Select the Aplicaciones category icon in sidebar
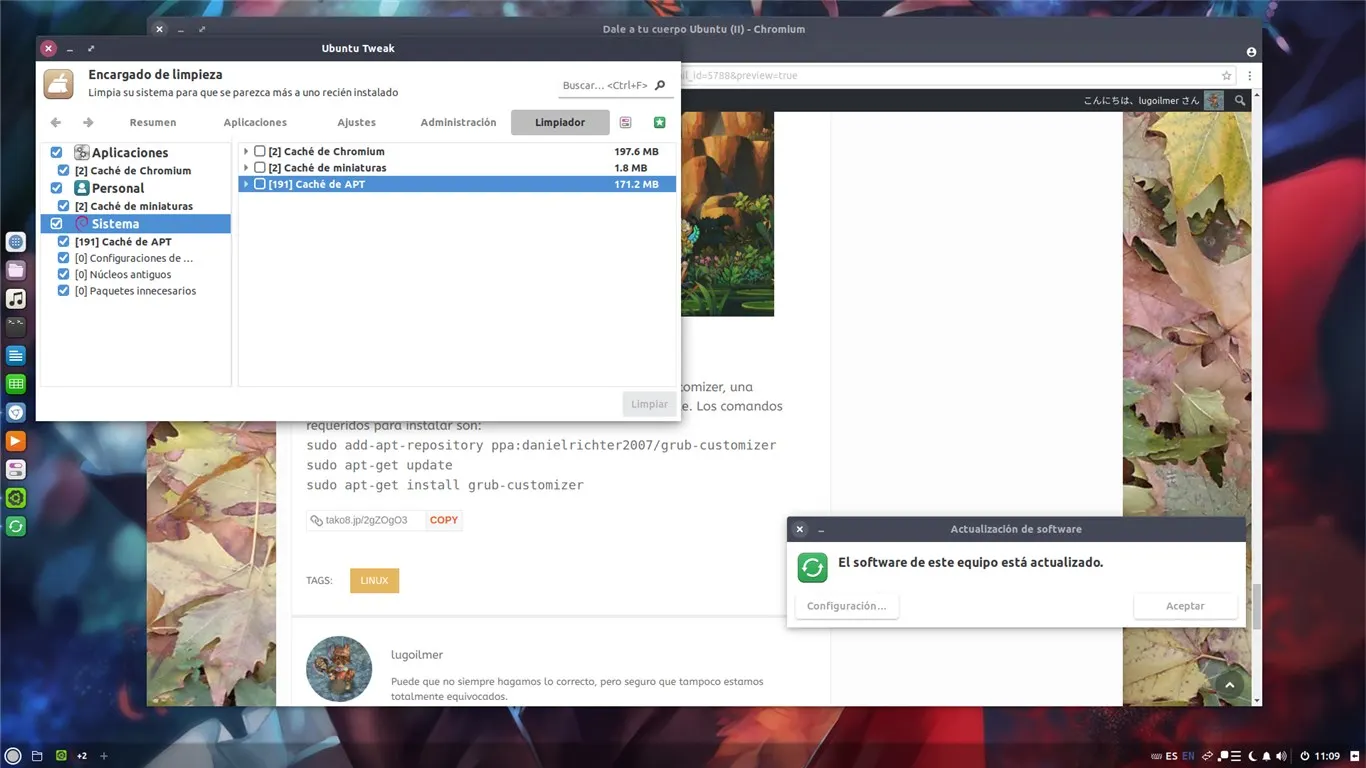Viewport: 1366px width, 768px height. tap(81, 152)
